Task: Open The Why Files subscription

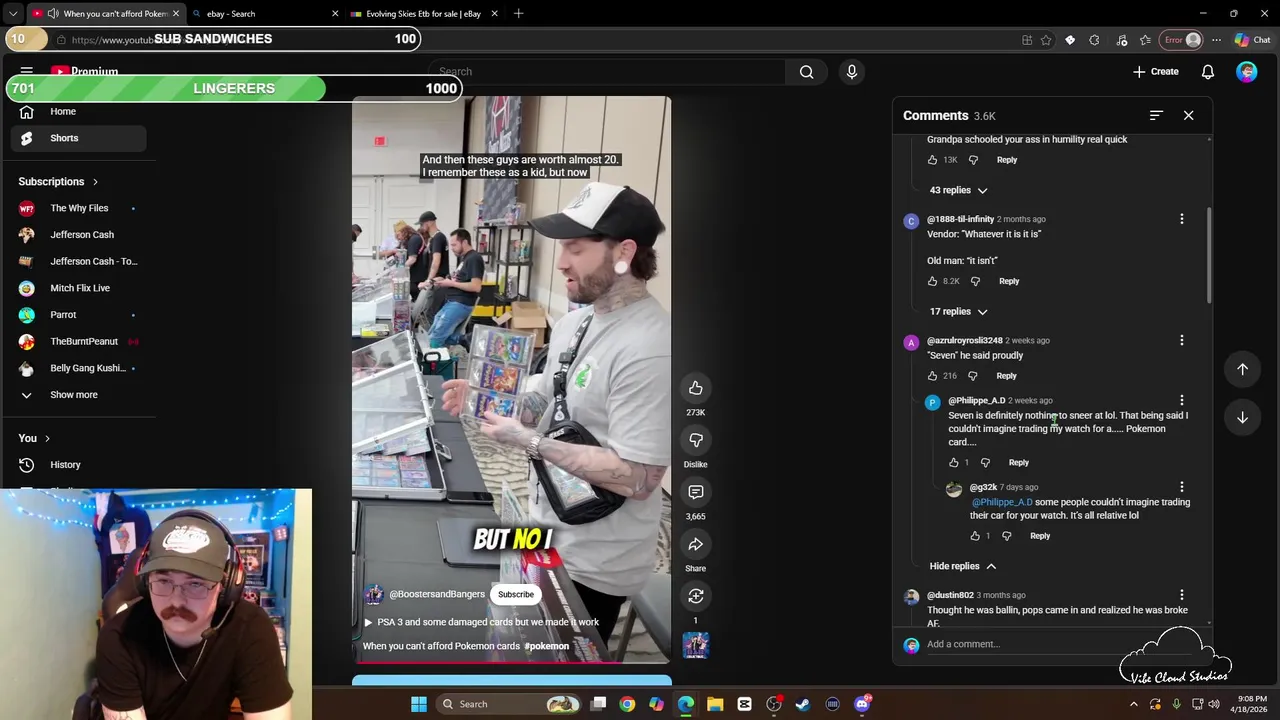Action: click(x=78, y=208)
